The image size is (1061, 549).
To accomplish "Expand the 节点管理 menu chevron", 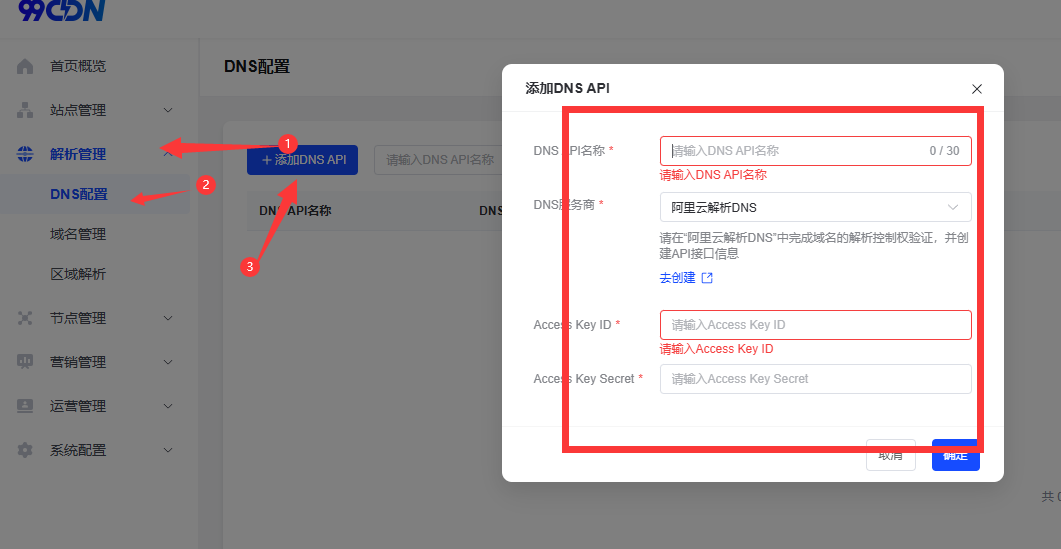I will (x=168, y=318).
